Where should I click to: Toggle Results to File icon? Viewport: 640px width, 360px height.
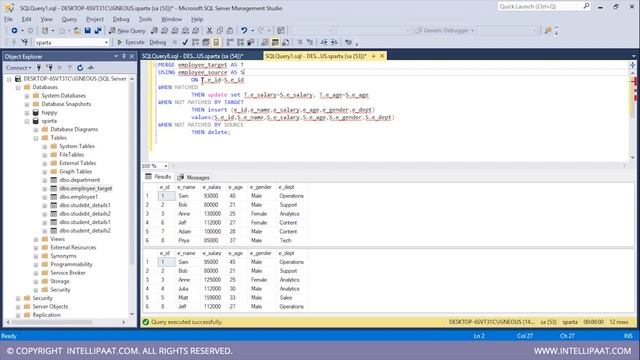tap(286, 42)
